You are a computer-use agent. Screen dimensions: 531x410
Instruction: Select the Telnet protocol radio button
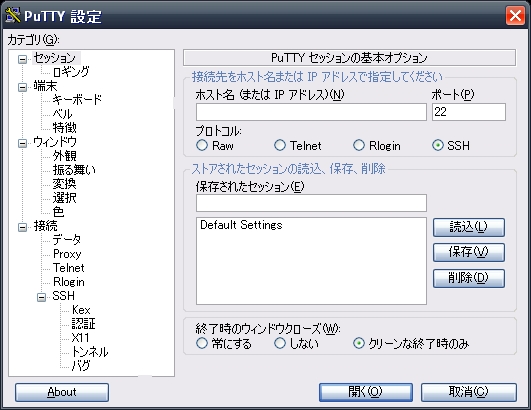(280, 145)
